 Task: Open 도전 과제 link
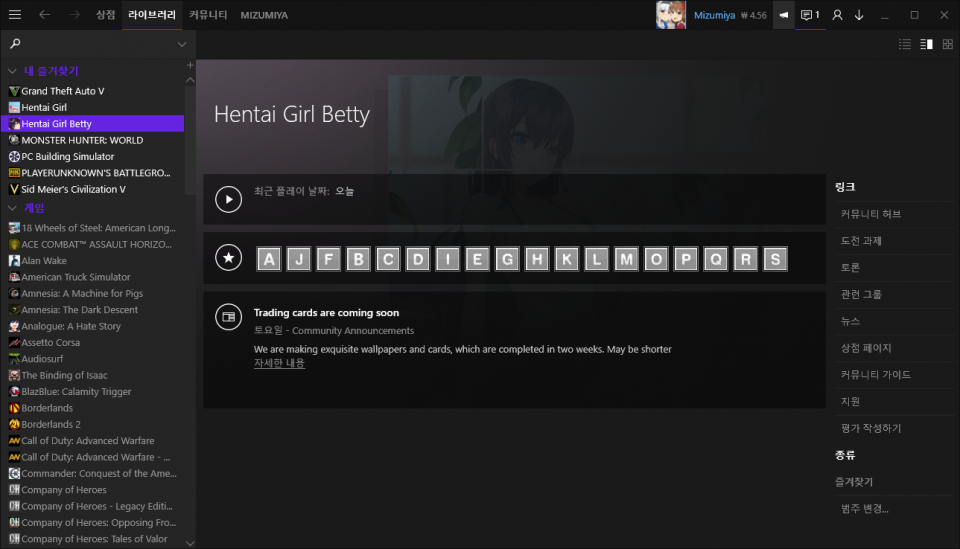[x=861, y=241]
